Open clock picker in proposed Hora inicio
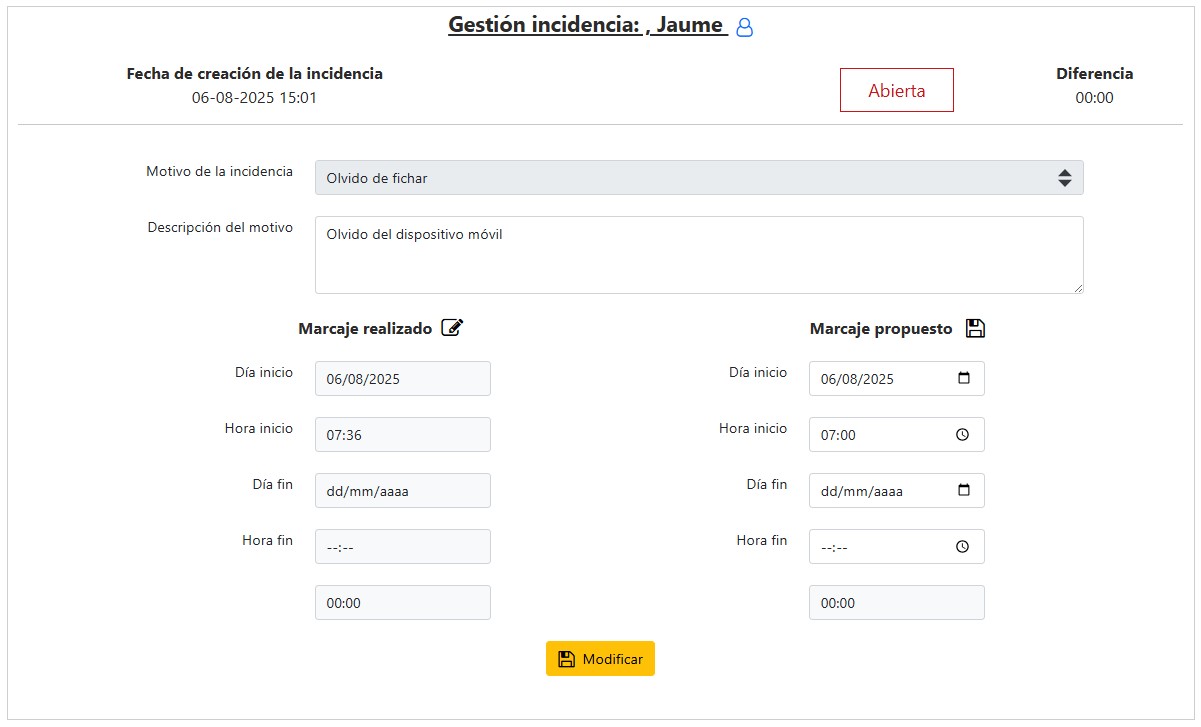Viewport: 1201px width, 727px height. [962, 435]
